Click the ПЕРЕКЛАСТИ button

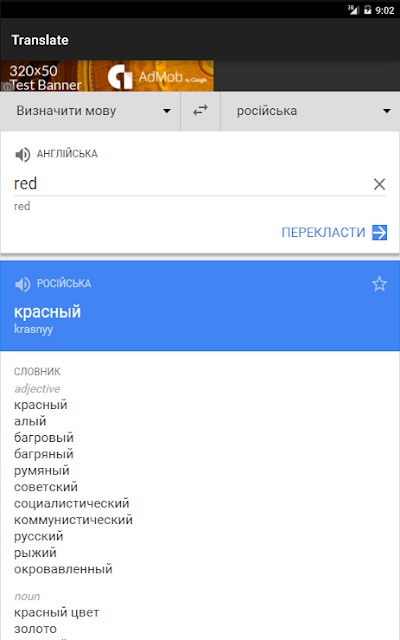coord(334,232)
